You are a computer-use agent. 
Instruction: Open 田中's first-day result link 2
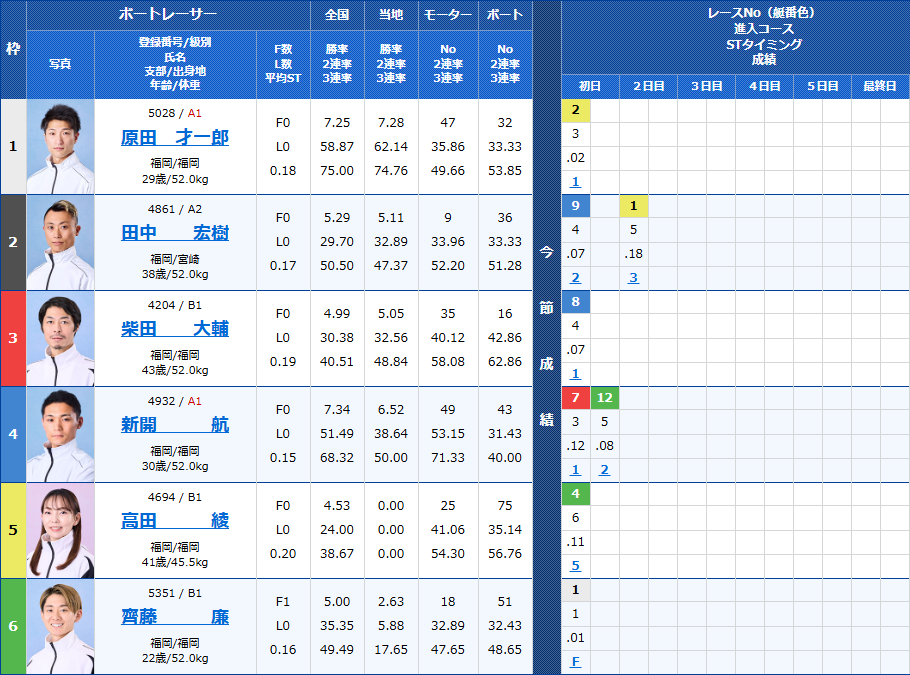(x=575, y=277)
